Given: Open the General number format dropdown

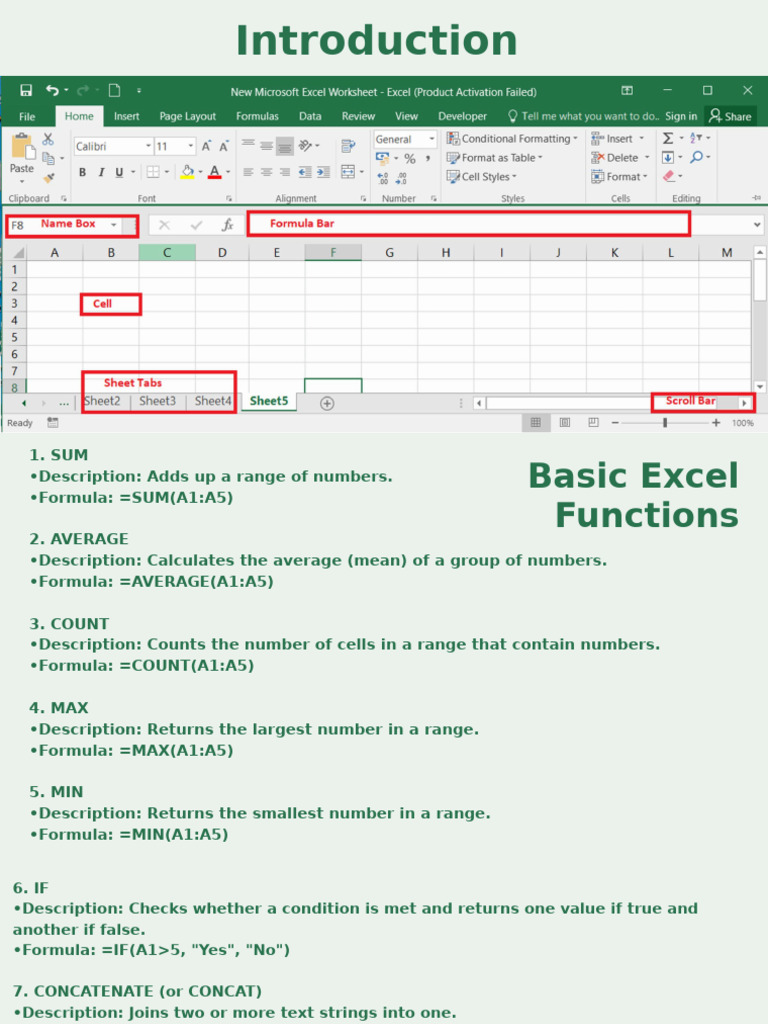Looking at the screenshot, I should coord(432,139).
